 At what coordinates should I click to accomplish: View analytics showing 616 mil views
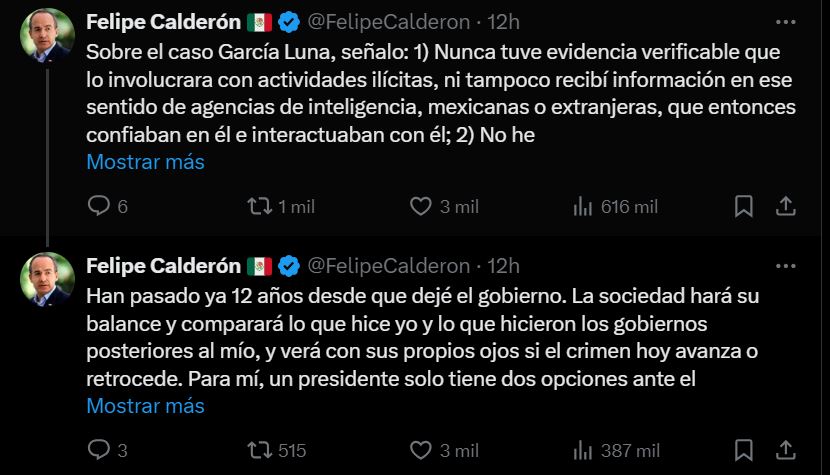[x=615, y=207]
